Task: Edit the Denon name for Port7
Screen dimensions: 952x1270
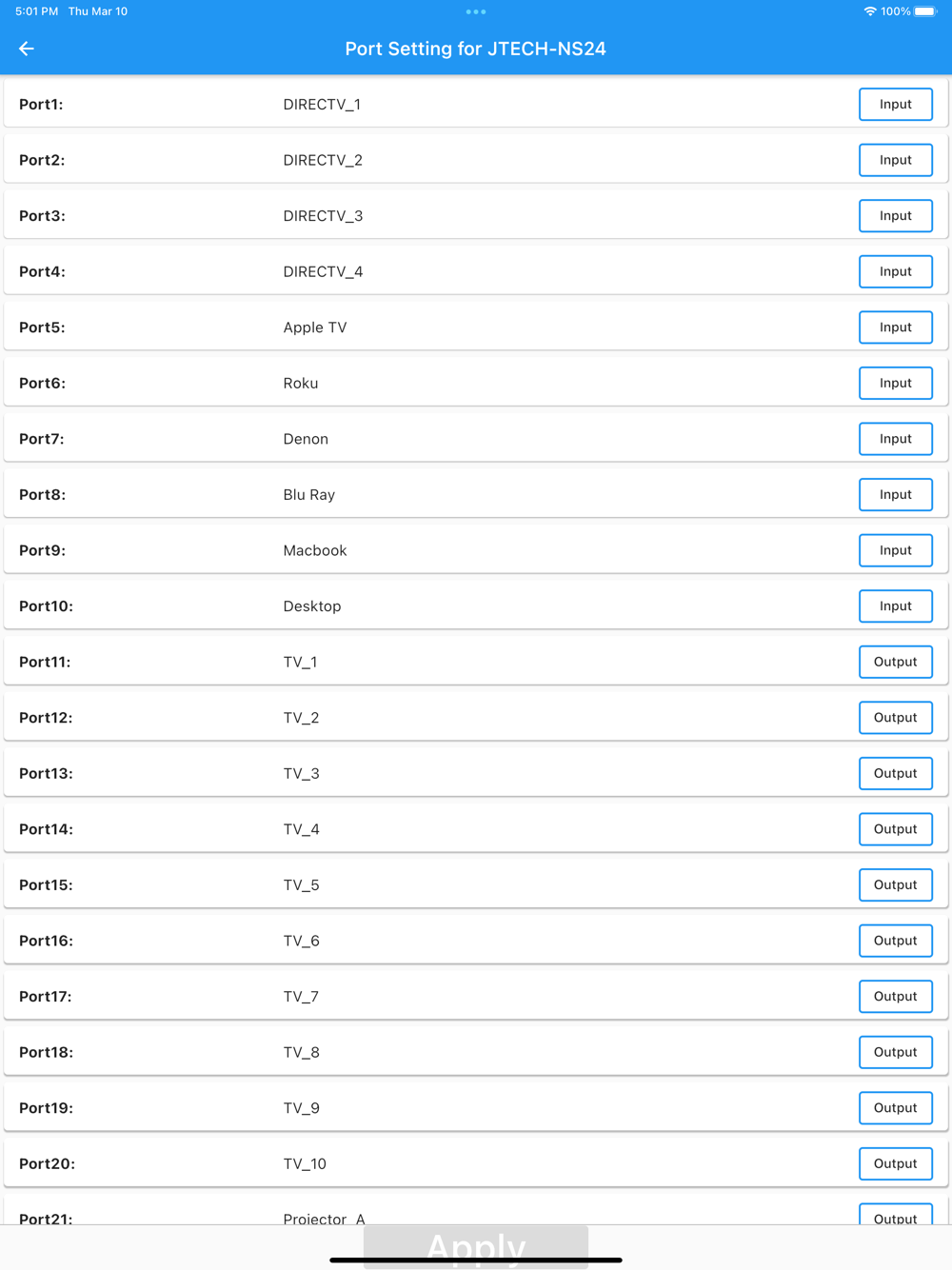Action: tap(306, 439)
